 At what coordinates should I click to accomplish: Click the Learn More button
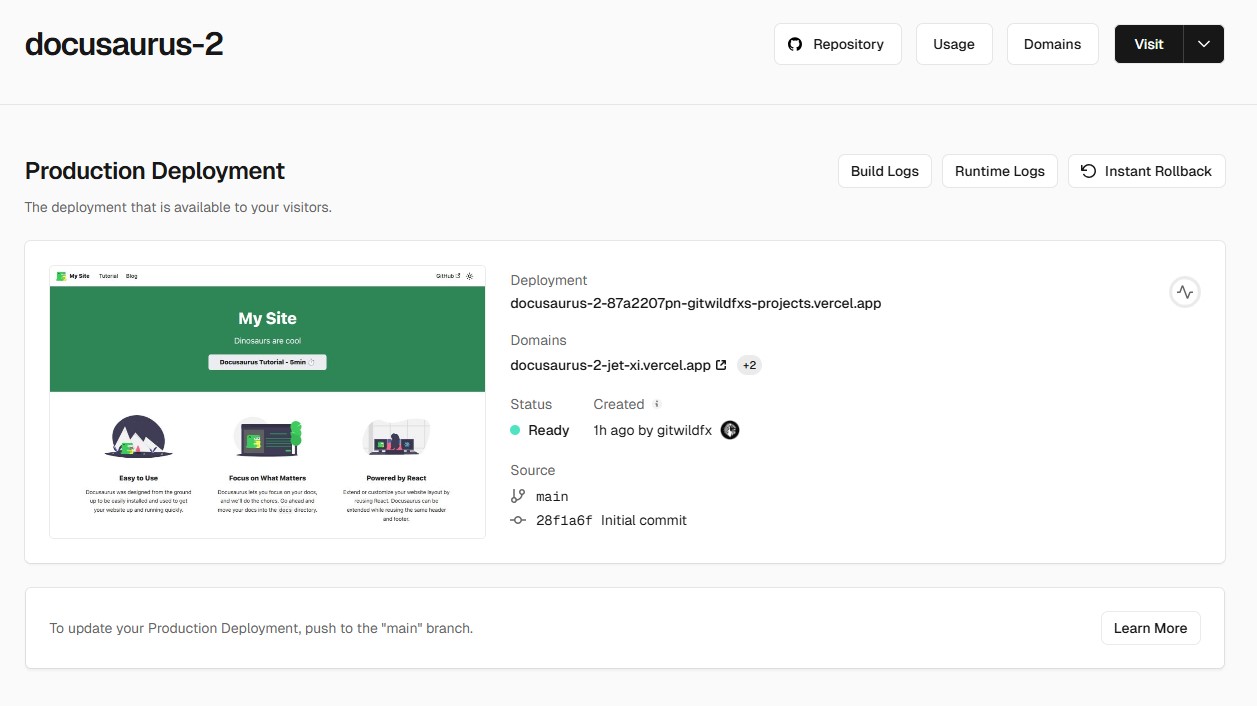[1150, 628]
